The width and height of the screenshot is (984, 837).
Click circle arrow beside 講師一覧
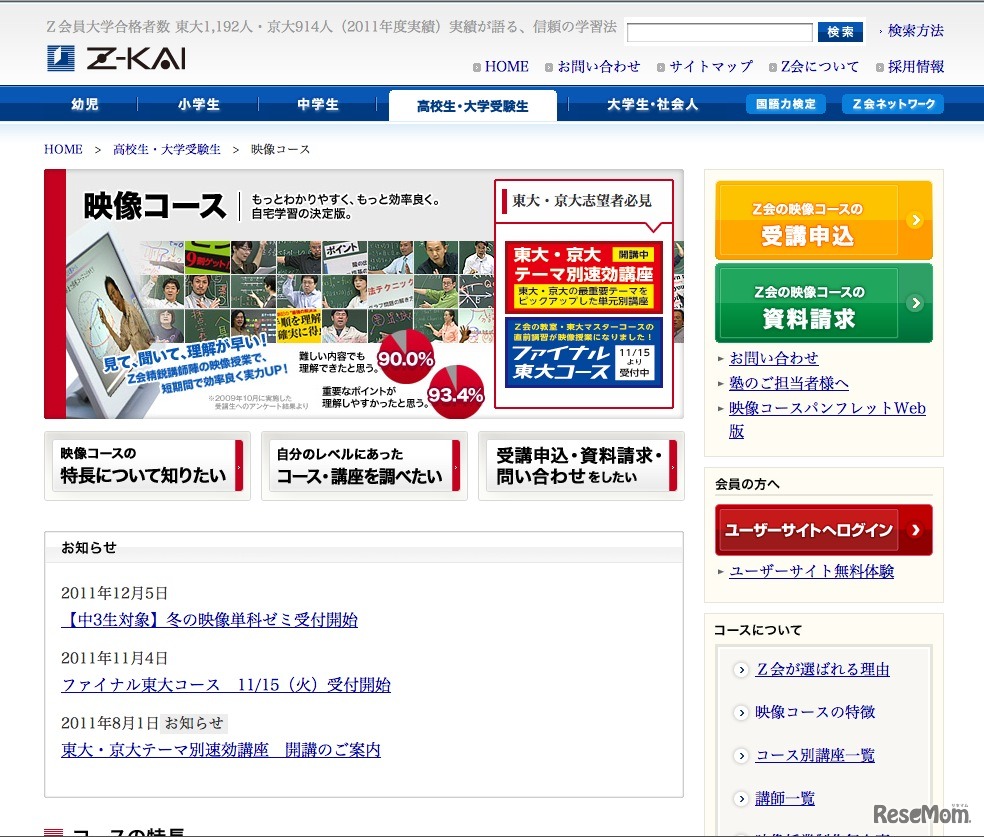tap(741, 799)
